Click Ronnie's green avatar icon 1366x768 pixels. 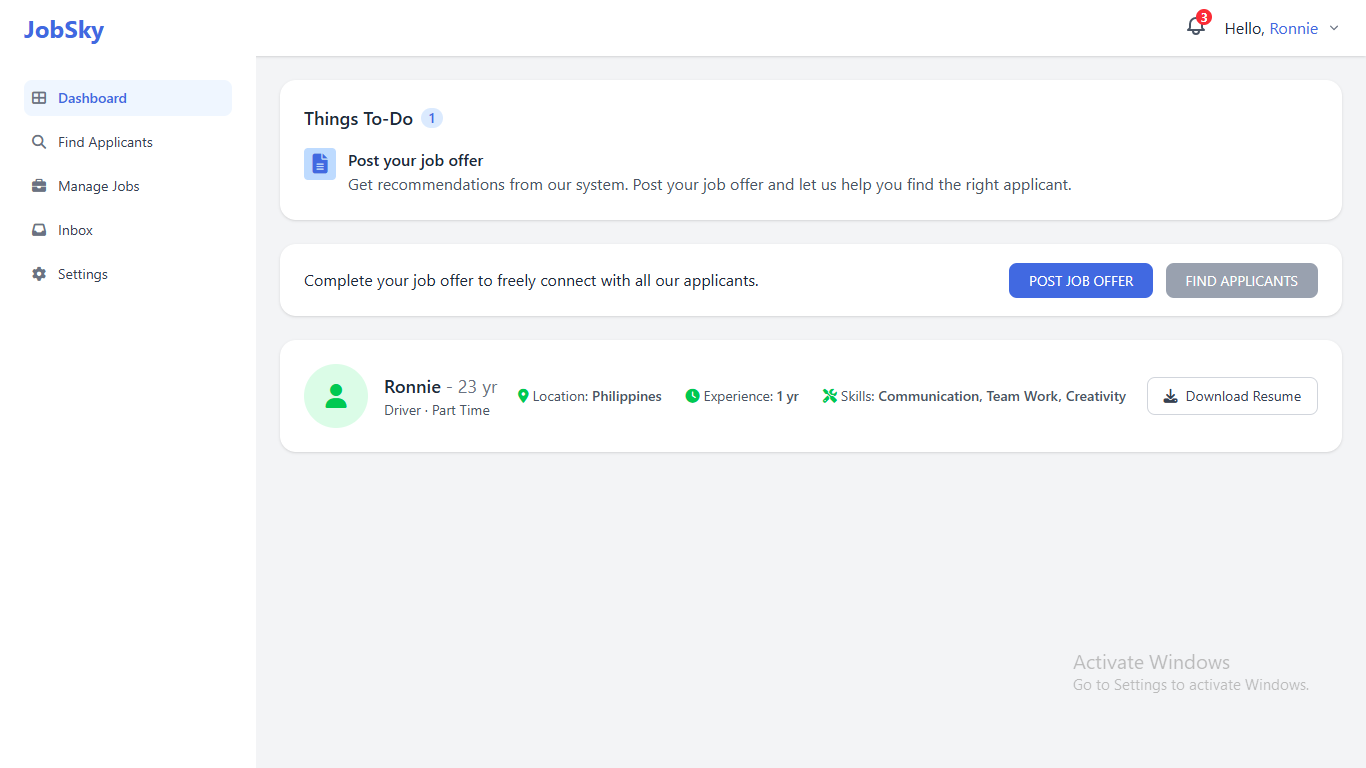336,396
